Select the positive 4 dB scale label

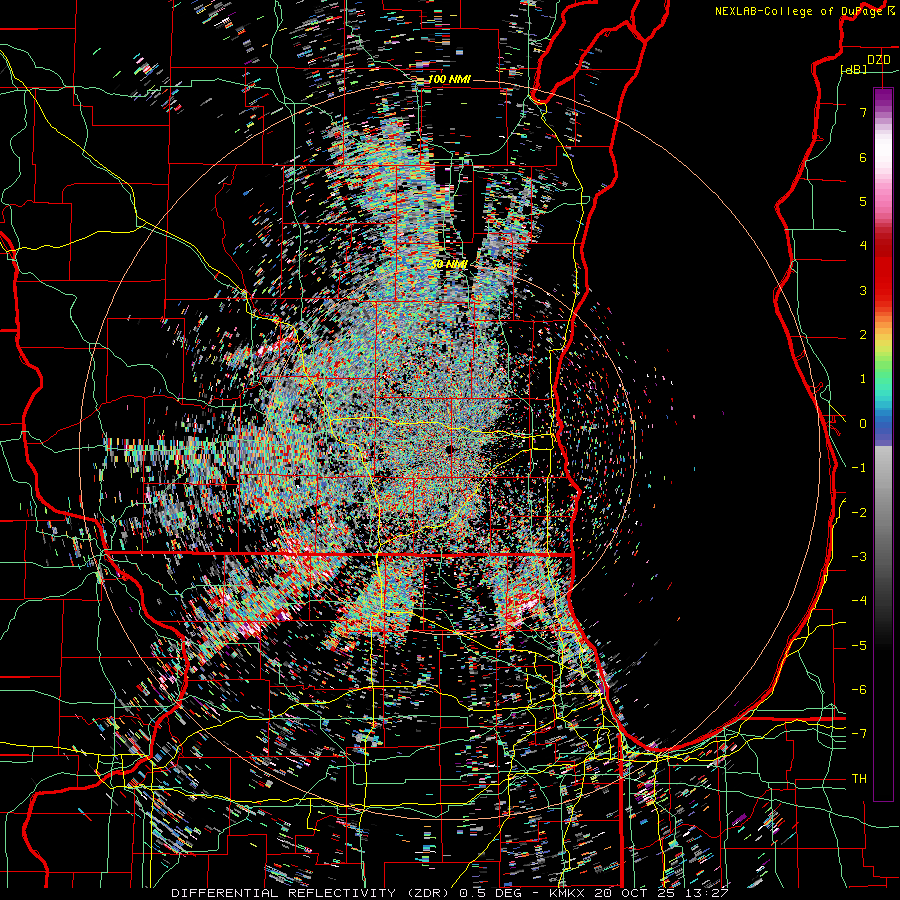(x=863, y=246)
